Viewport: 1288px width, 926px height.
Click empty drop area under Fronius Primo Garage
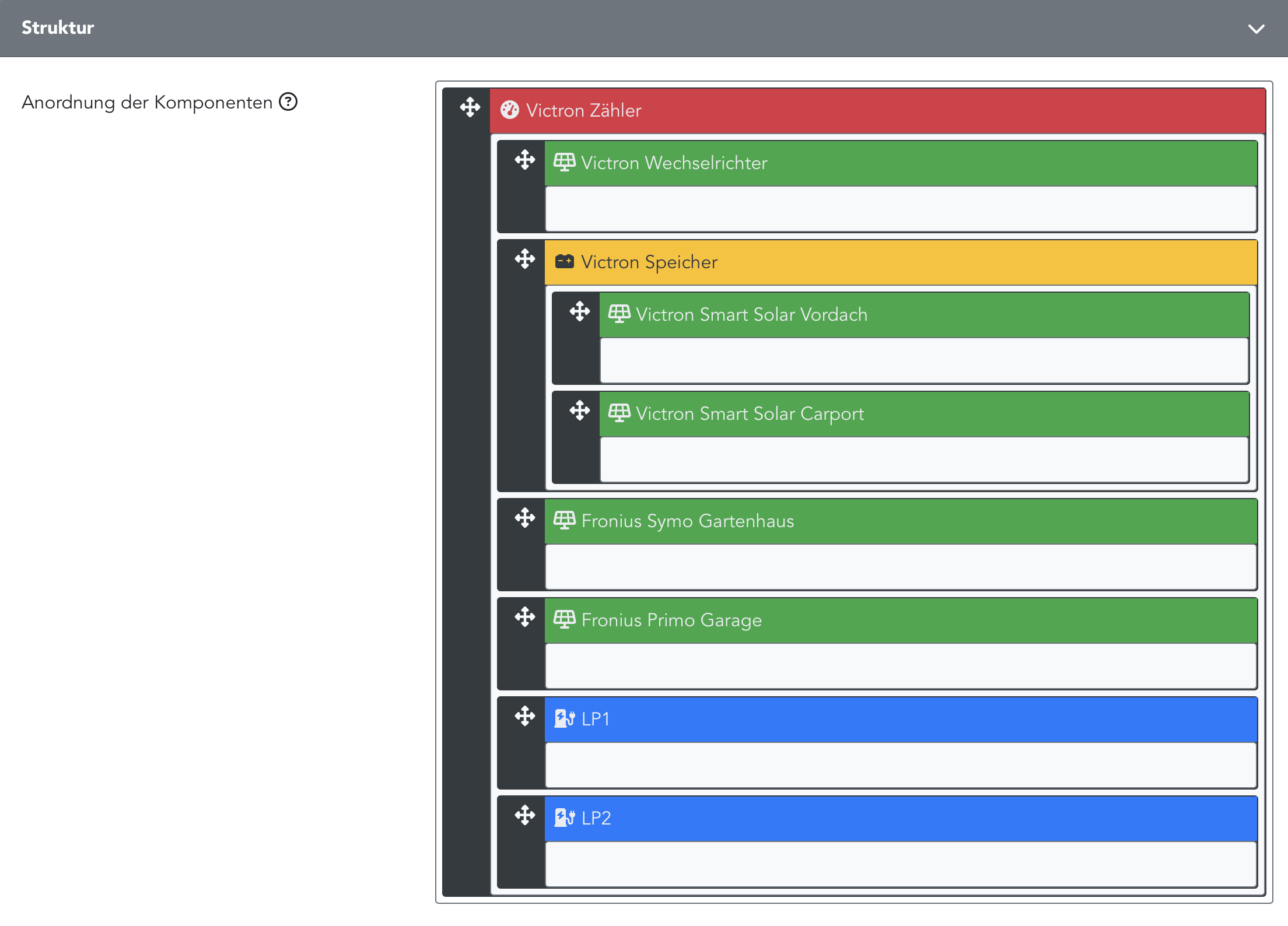[x=900, y=666]
